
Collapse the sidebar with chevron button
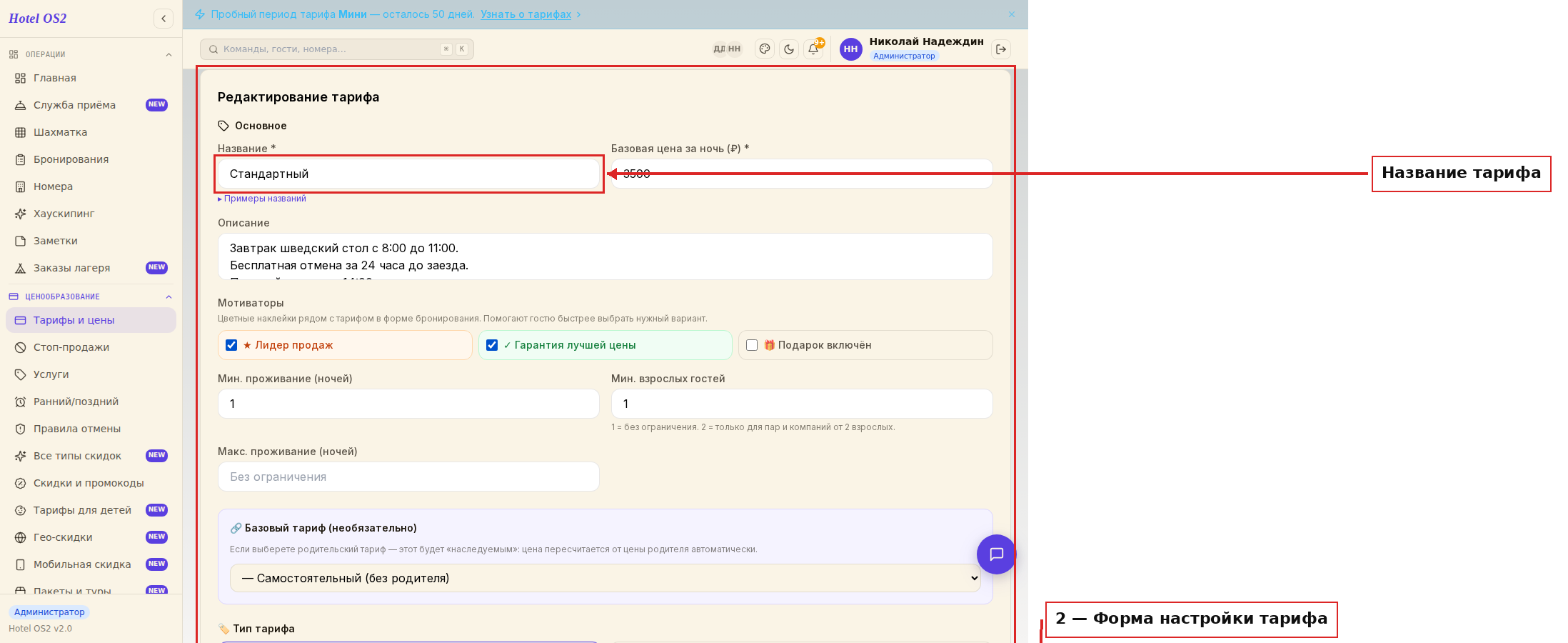pos(164,19)
